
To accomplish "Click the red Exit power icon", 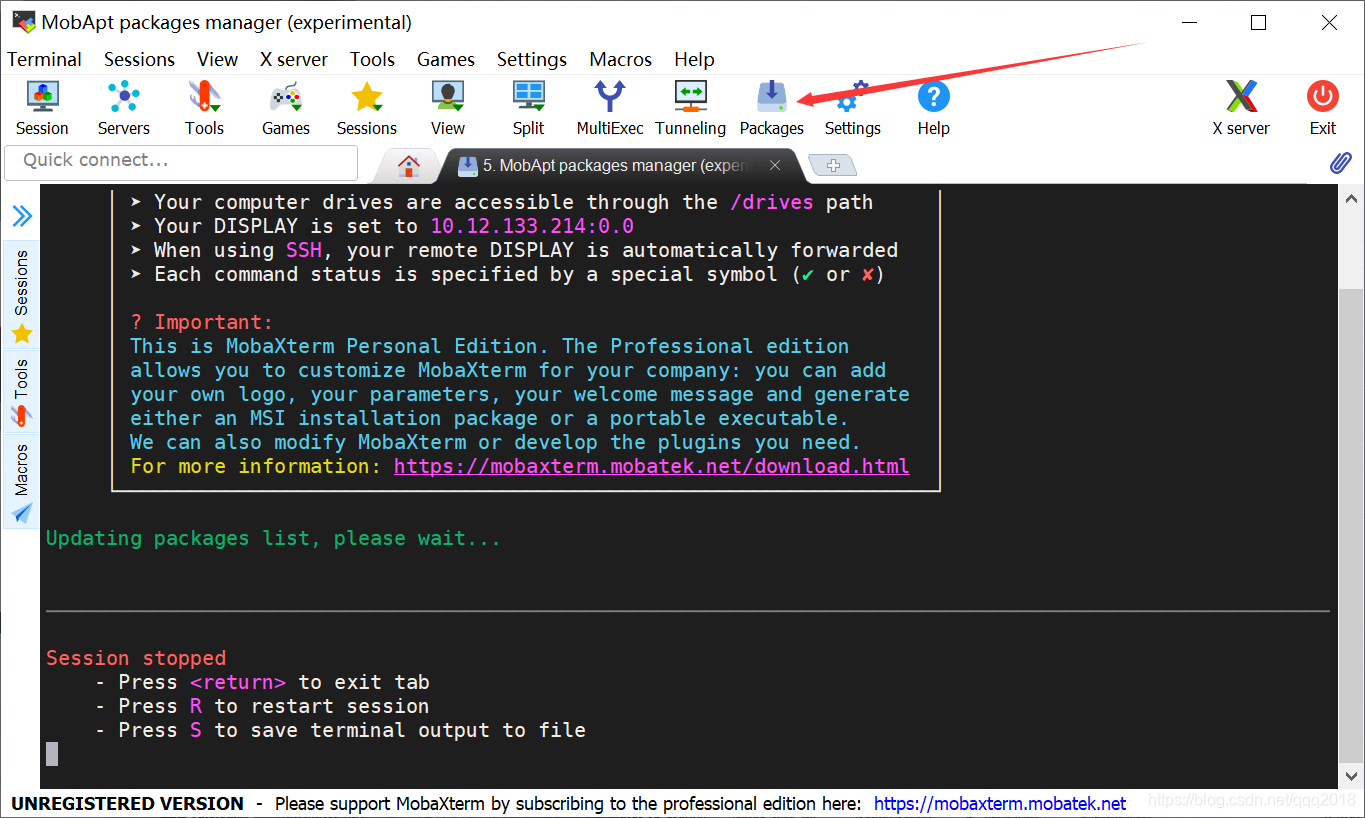I will [x=1323, y=108].
